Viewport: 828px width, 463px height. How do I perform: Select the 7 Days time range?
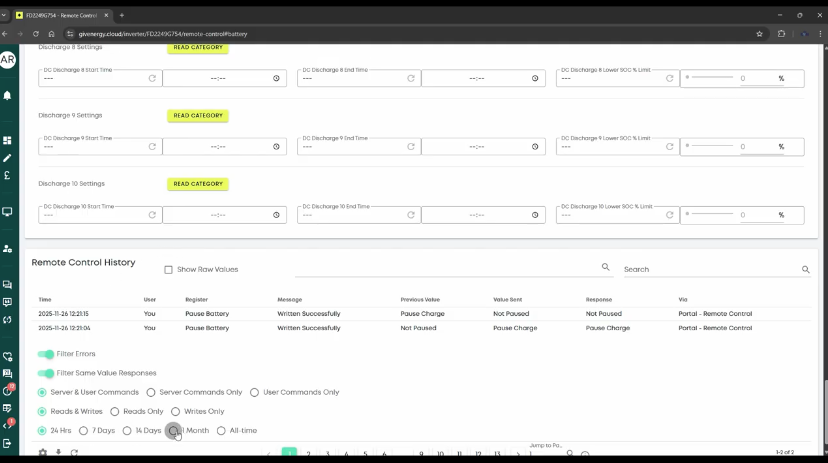tap(83, 431)
